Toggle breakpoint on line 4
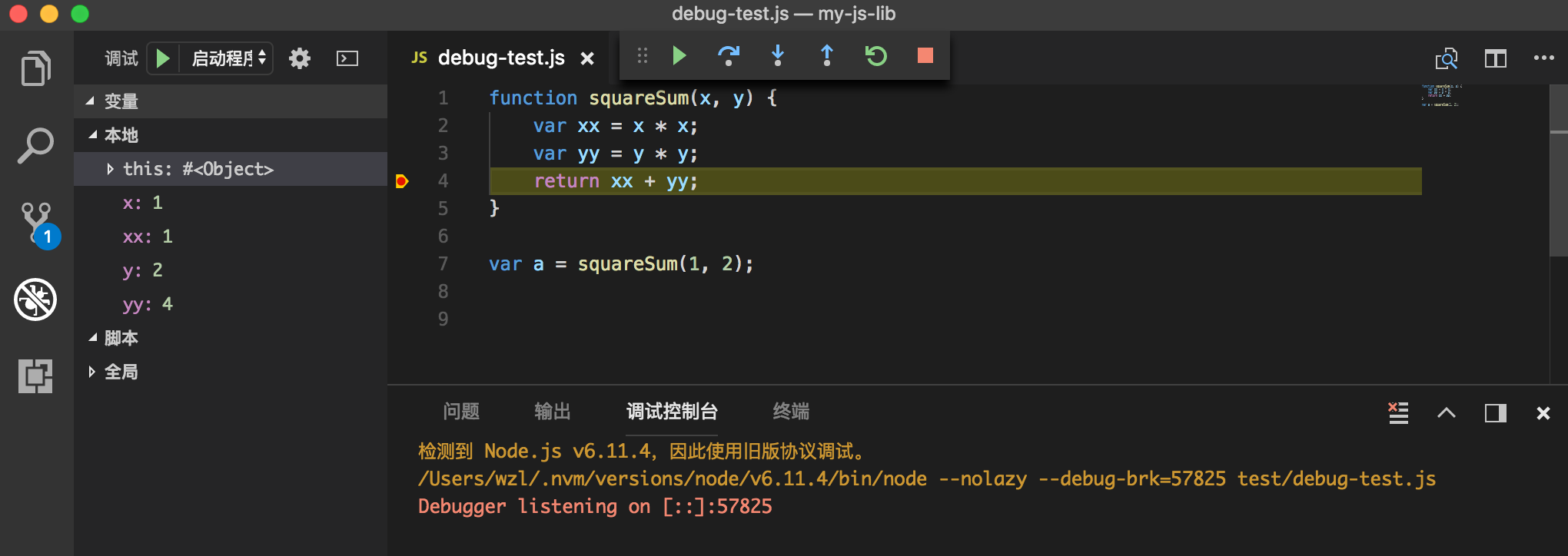This screenshot has height=556, width=1568. 401,181
